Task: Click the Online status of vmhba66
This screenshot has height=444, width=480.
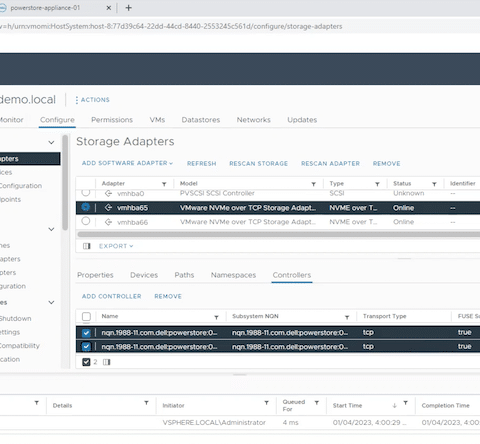Action: pos(403,222)
